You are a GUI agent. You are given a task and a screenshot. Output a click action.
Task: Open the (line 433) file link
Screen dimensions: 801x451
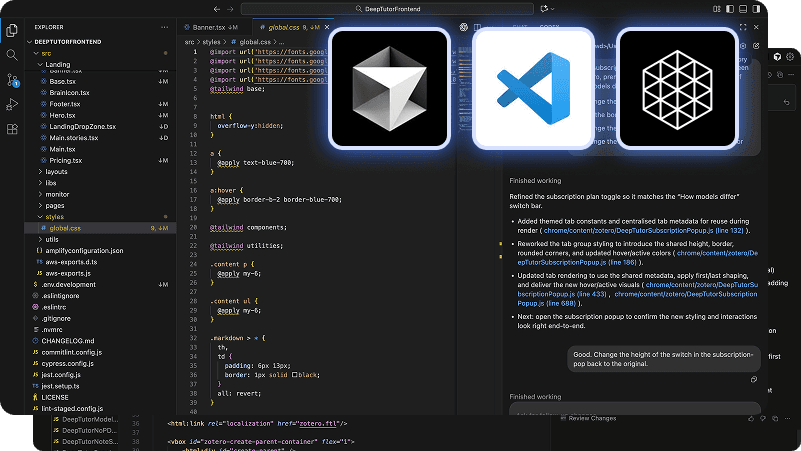(x=591, y=294)
